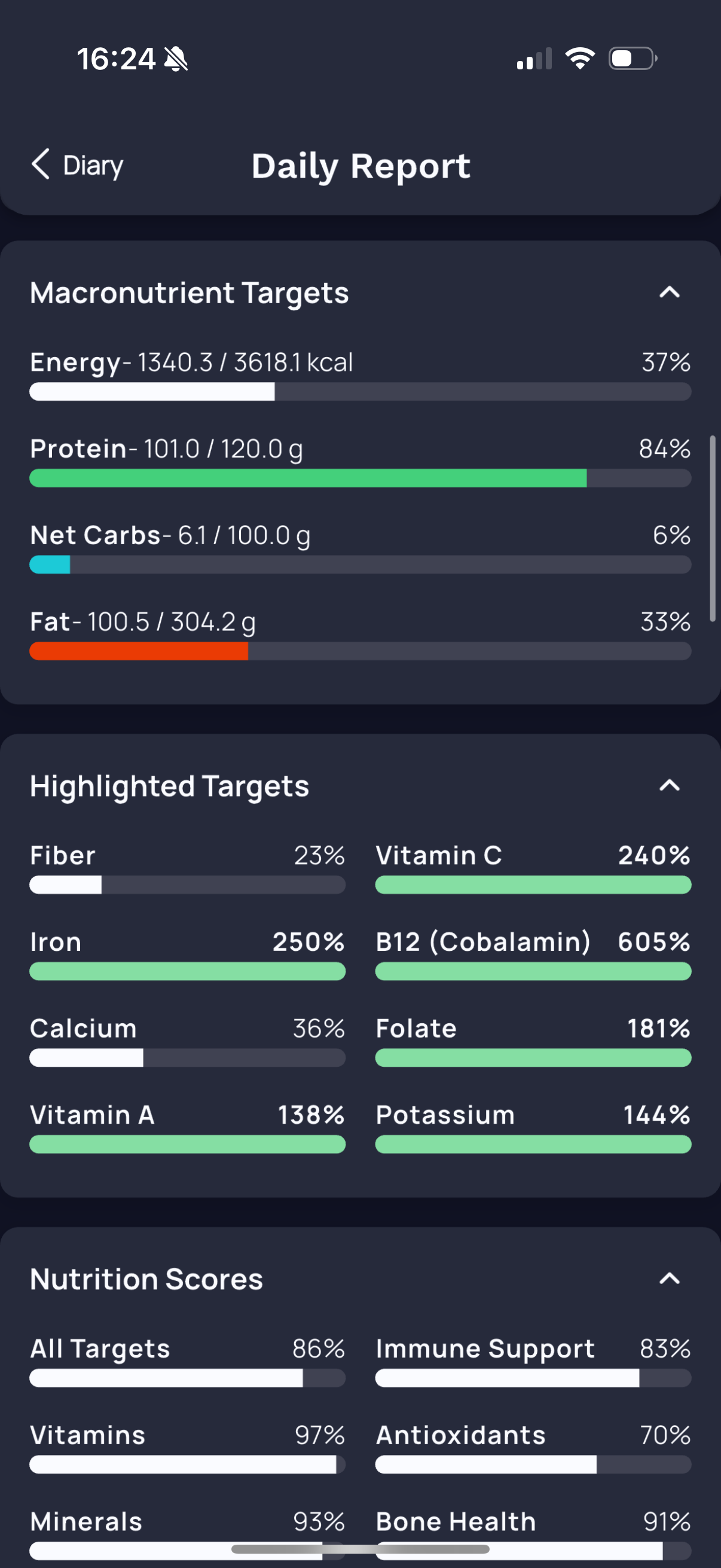Select the Net Carbs target row
This screenshot has width=721, height=1568.
pyautogui.click(x=360, y=547)
